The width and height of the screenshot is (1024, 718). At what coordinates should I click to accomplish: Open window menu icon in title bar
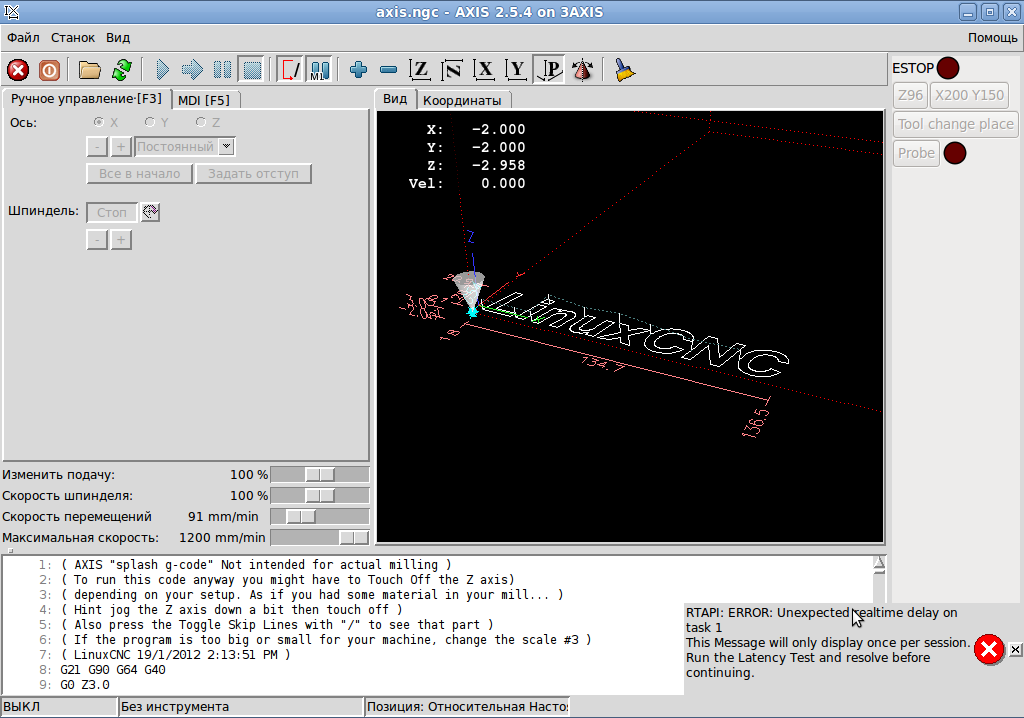12,12
